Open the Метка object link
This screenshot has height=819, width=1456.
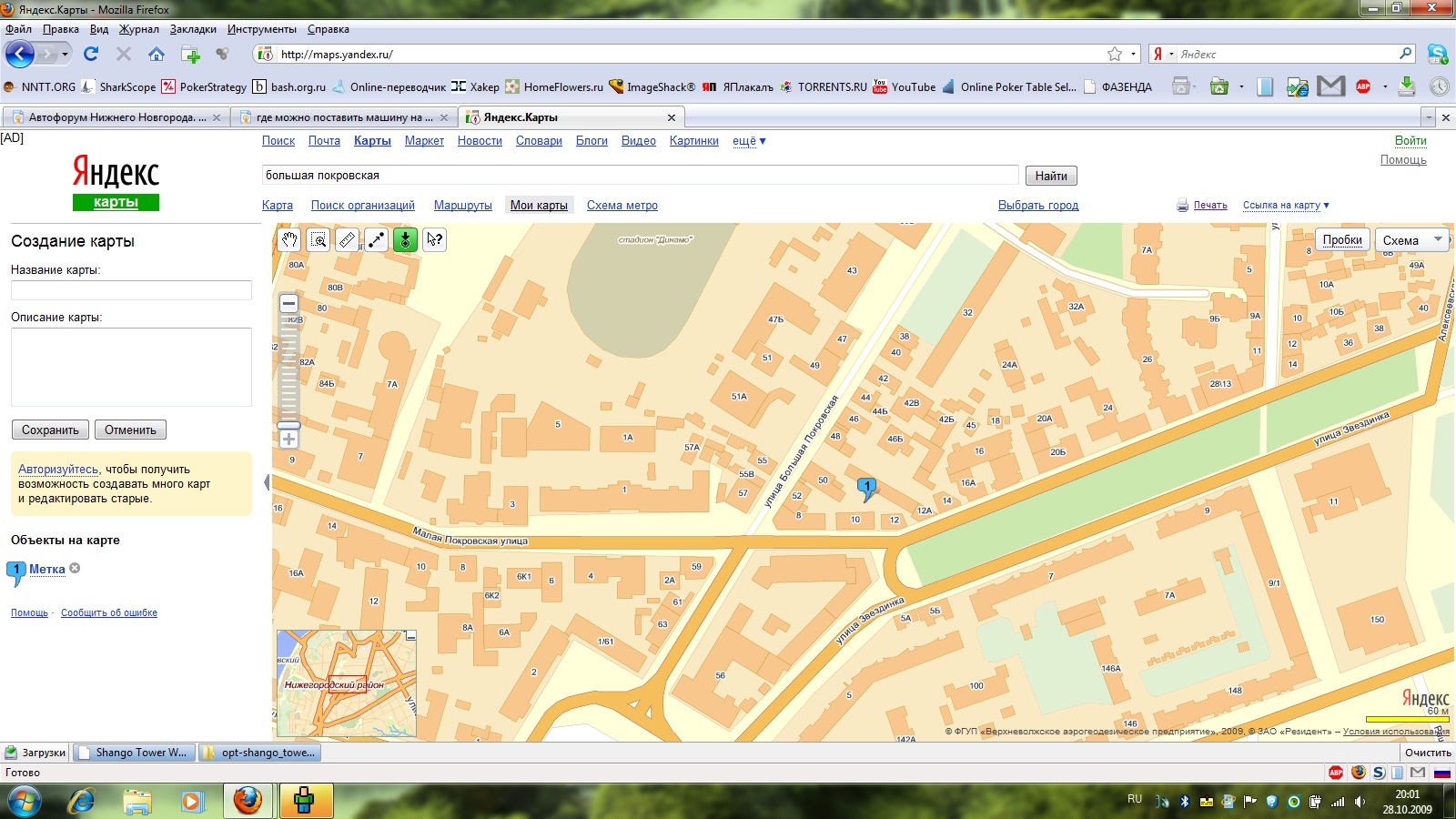tap(47, 570)
